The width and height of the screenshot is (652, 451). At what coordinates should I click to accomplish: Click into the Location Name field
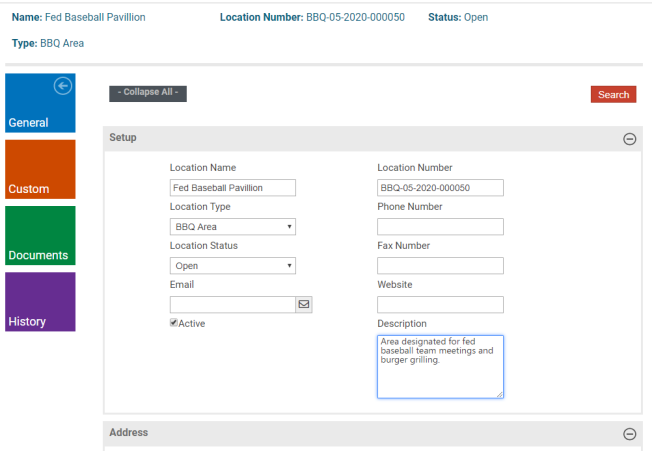pos(233,188)
